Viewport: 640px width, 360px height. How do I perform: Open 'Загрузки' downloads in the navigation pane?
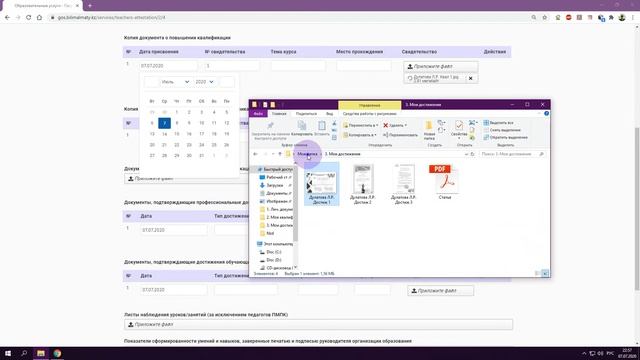pyautogui.click(x=274, y=185)
